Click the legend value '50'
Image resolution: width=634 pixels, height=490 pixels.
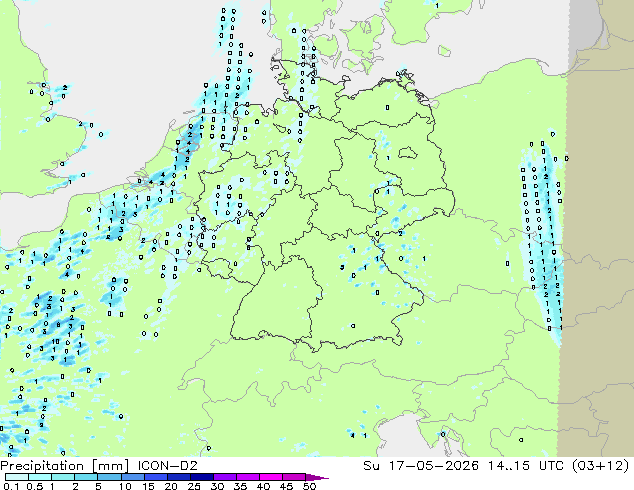[x=309, y=486]
